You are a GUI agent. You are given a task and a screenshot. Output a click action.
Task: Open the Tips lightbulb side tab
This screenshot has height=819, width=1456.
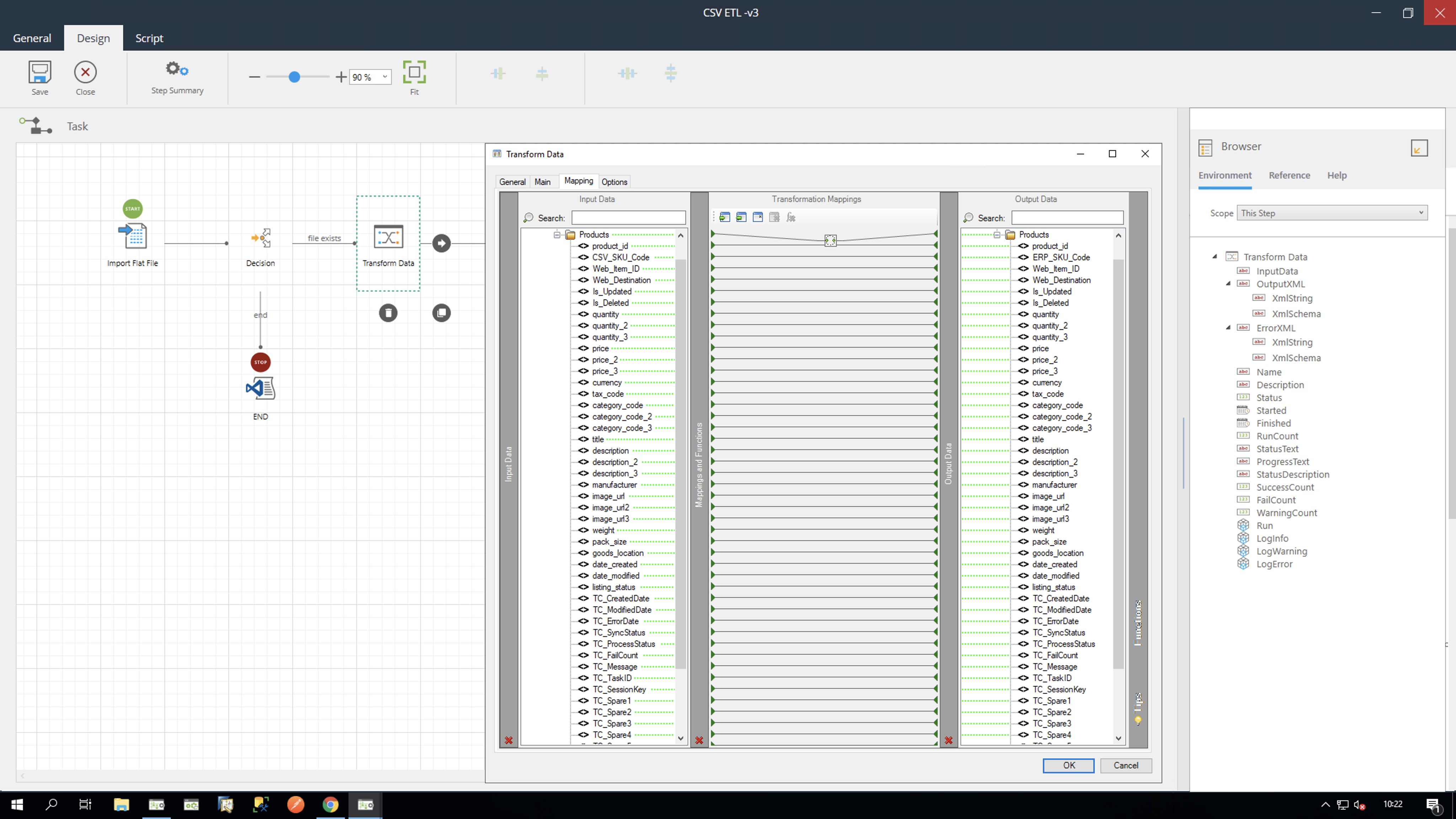click(1138, 709)
